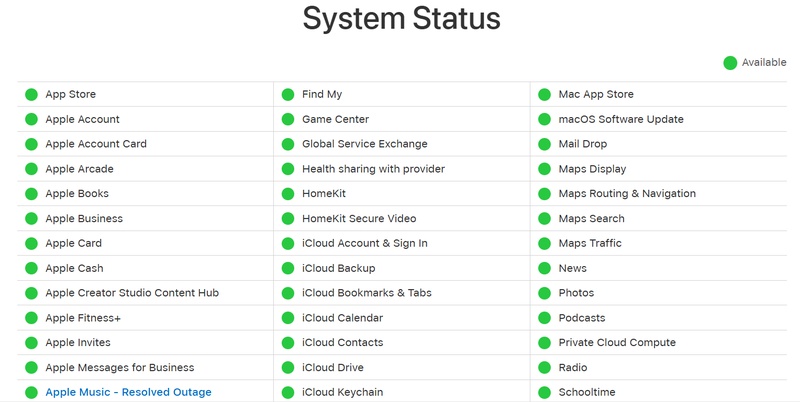Click the iCloud Drive service name
The width and height of the screenshot is (800, 402).
coord(333,367)
